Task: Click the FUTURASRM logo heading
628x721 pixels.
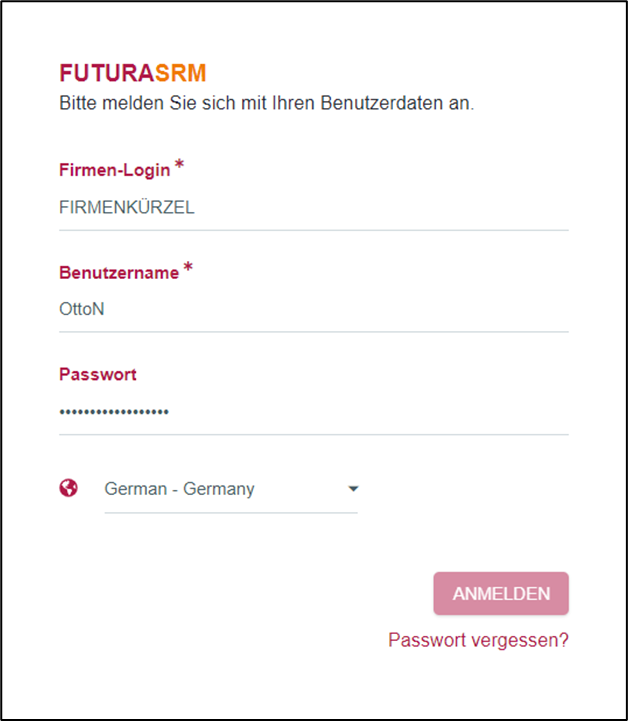Action: 133,74
